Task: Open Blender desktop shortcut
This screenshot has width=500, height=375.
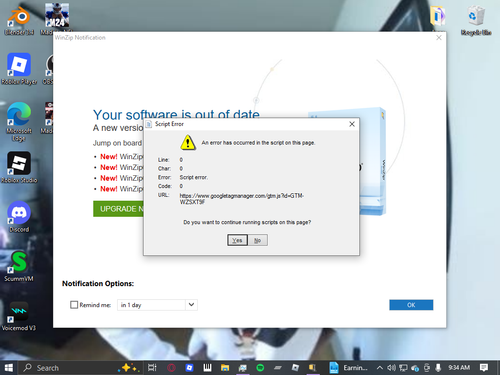Action: click(19, 20)
